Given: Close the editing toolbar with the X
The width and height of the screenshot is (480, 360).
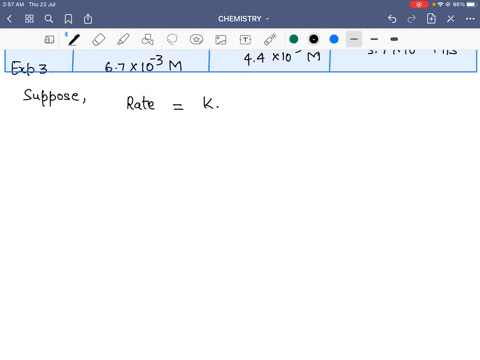Looking at the screenshot, I should [451, 19].
